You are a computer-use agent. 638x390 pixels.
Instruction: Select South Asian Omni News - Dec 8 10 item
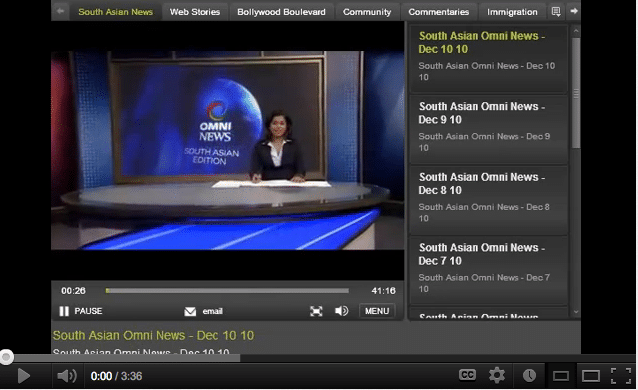pyautogui.click(x=488, y=200)
